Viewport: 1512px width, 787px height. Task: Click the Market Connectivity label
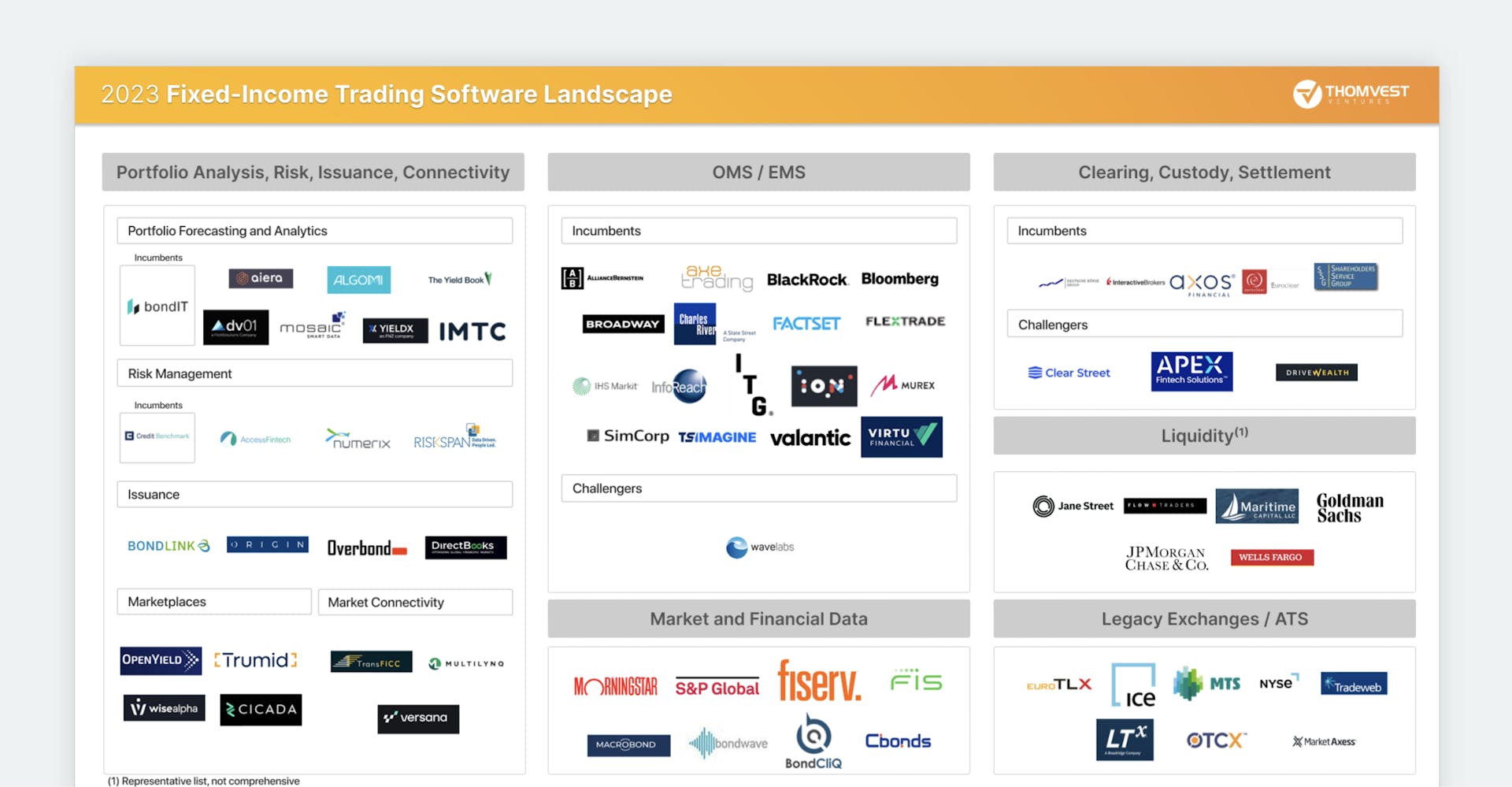click(x=415, y=603)
